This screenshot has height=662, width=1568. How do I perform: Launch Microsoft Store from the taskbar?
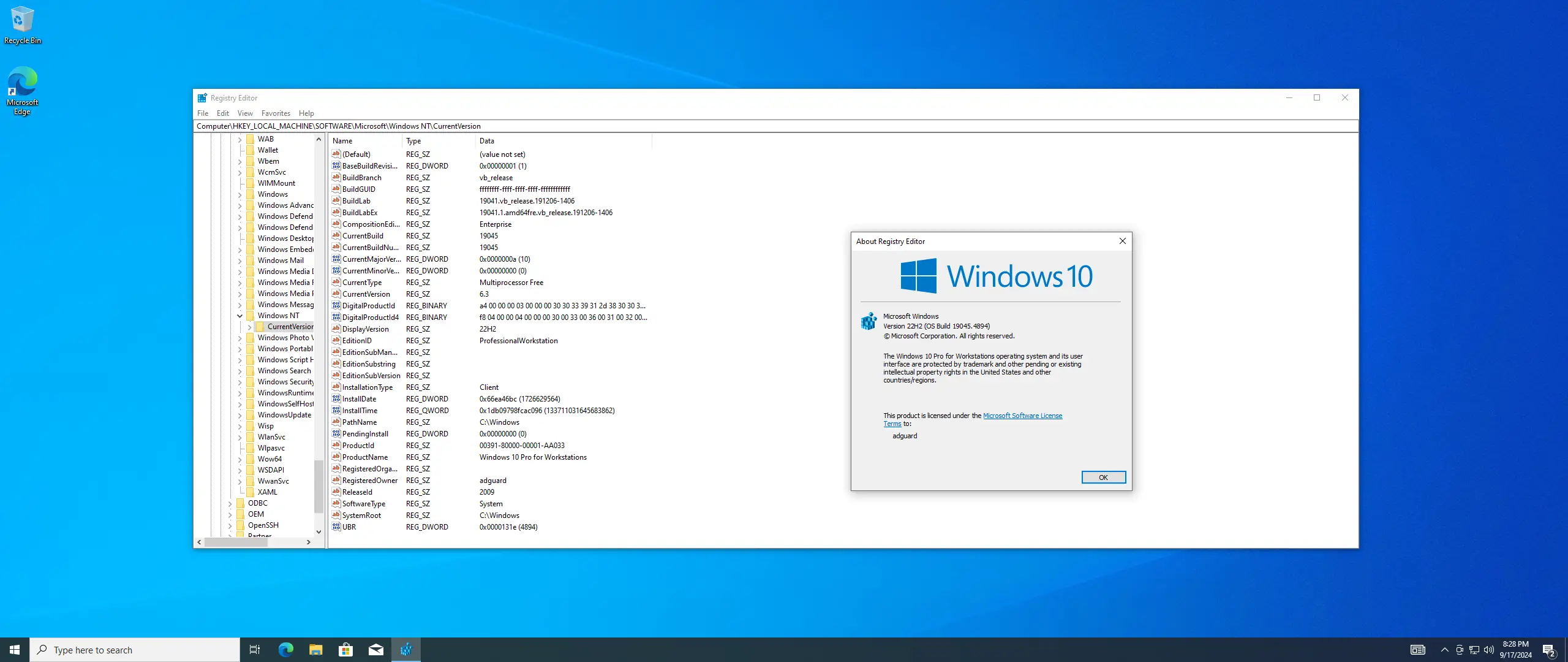(x=345, y=650)
